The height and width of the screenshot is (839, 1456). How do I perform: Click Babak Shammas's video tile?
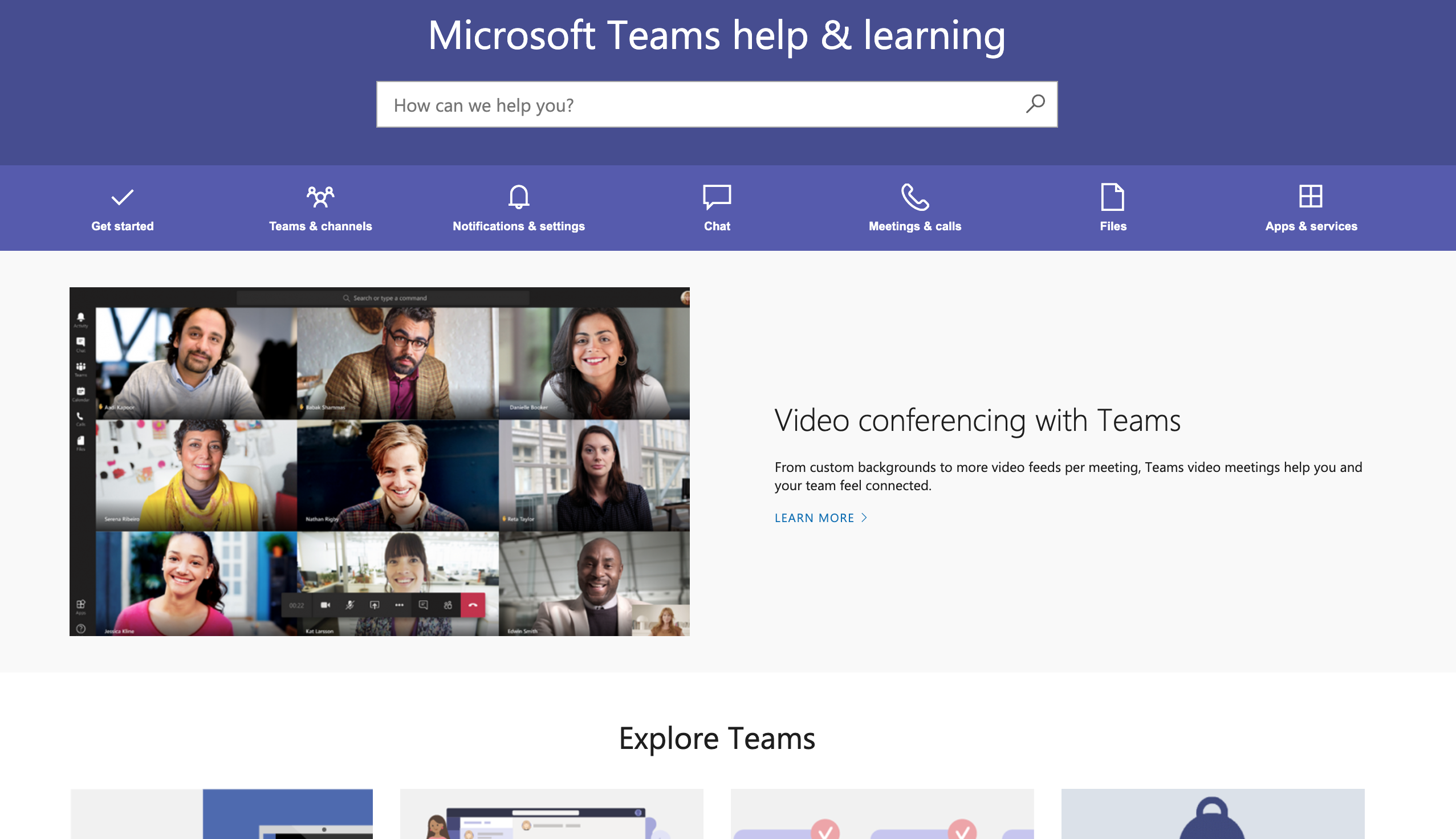(397, 363)
